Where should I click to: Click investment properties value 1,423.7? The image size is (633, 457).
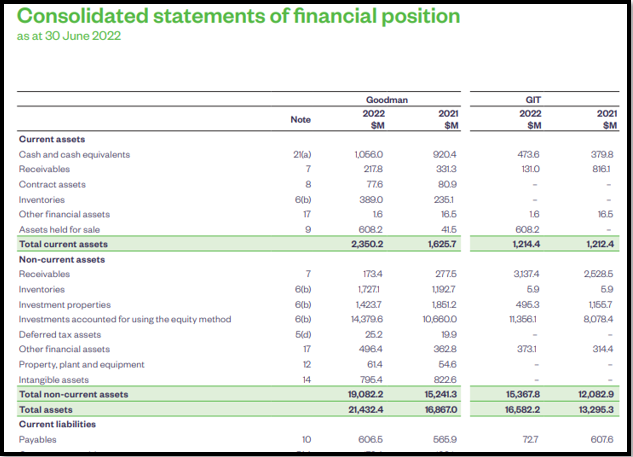(x=369, y=305)
